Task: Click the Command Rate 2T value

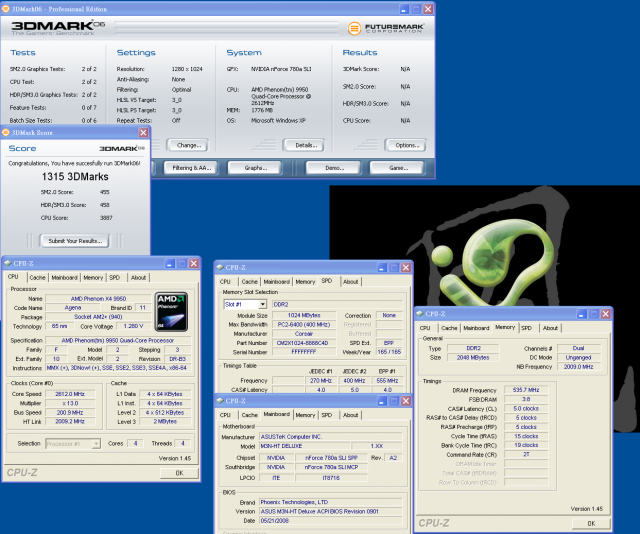Action: pos(526,454)
